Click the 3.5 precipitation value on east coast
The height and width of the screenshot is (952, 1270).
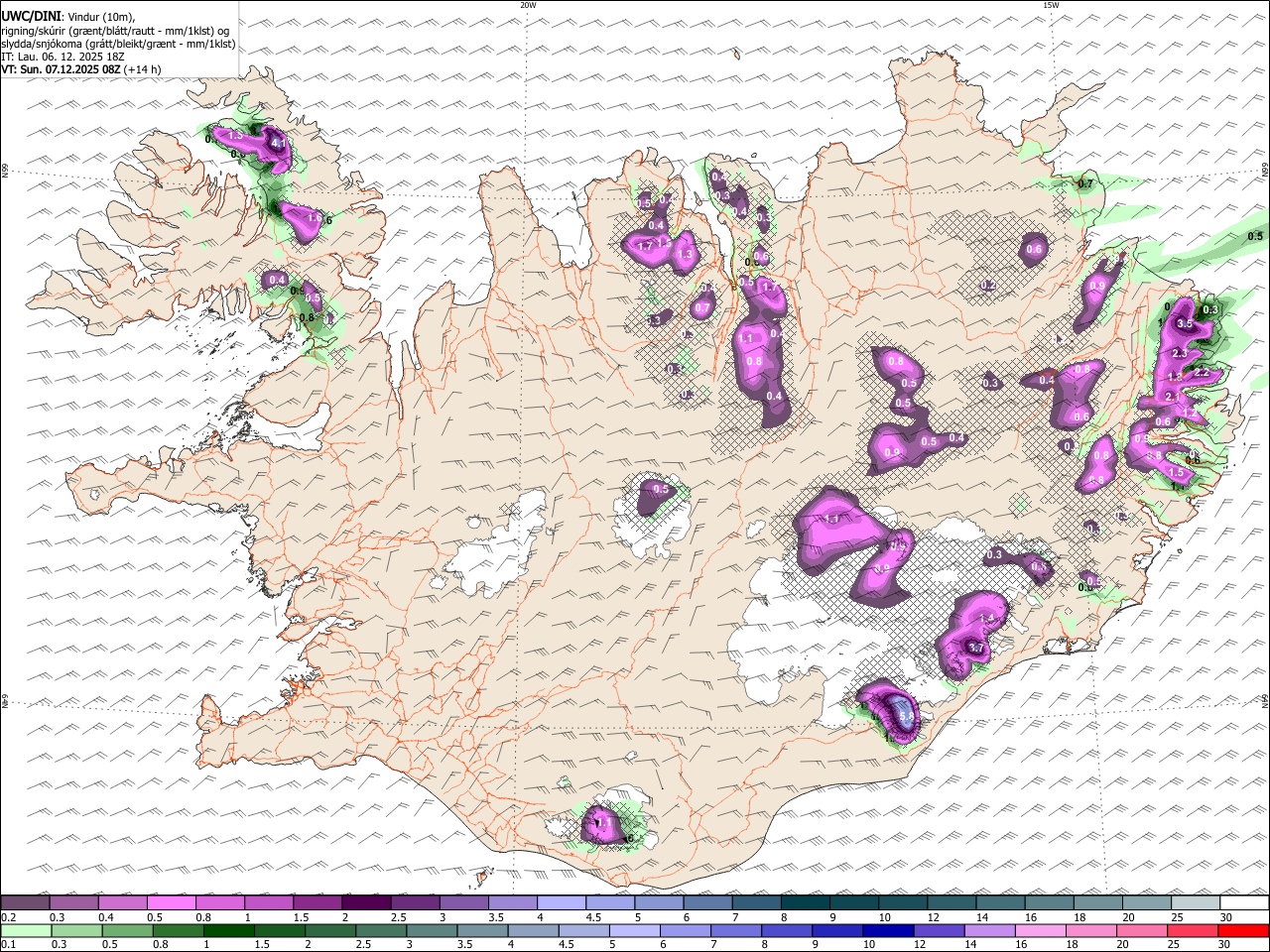(1185, 324)
